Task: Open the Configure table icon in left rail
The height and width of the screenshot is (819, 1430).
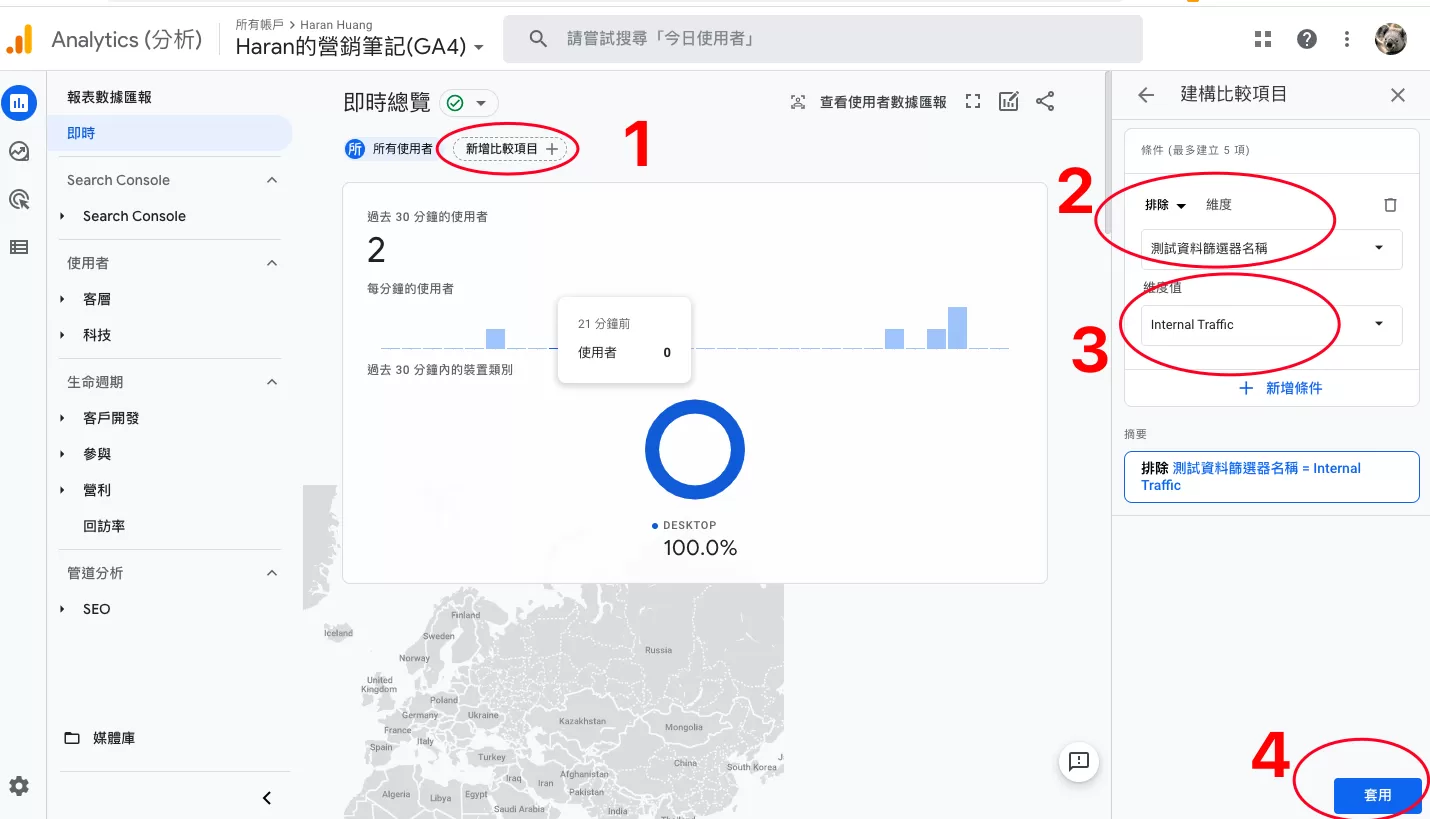Action: 19,247
